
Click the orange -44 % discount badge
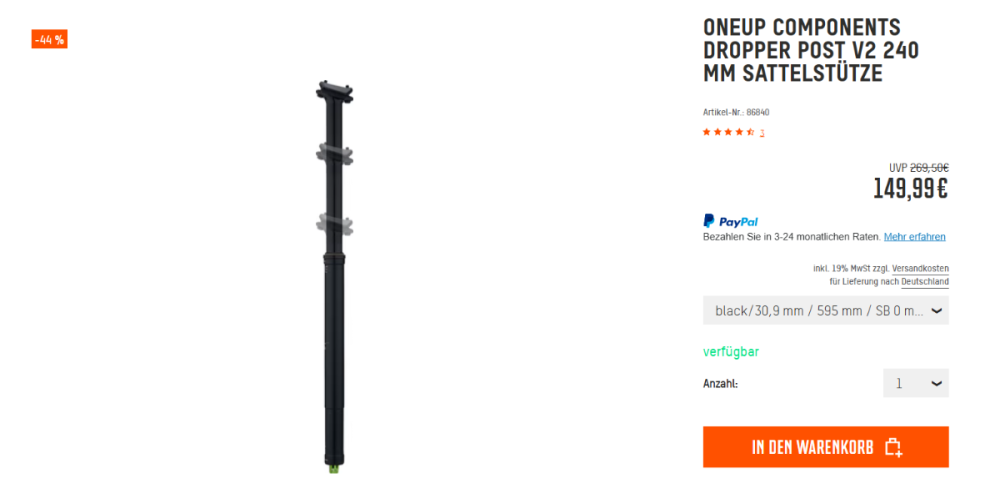[49, 40]
